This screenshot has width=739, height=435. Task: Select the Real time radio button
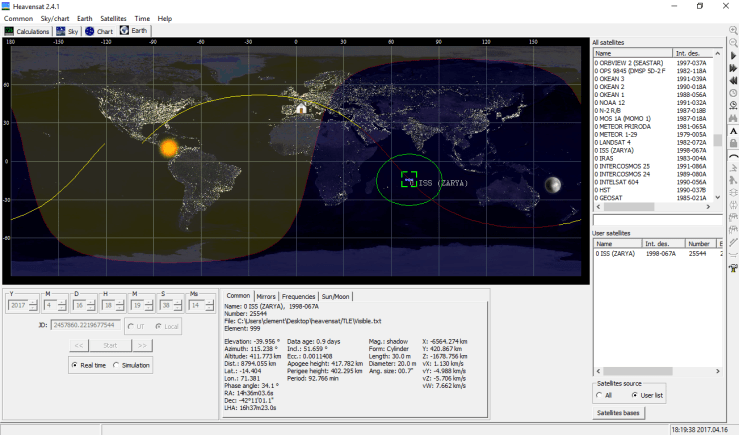point(73,366)
